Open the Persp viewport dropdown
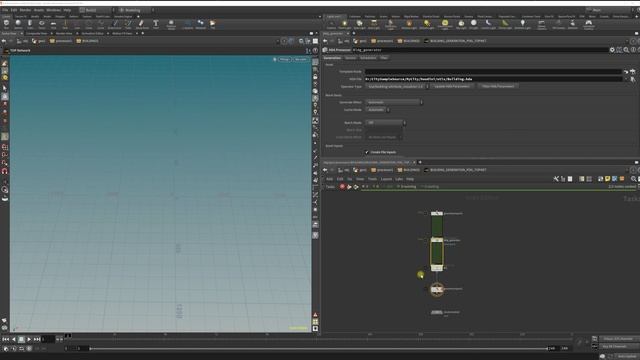Image resolution: width=640 pixels, height=360 pixels. pos(284,60)
